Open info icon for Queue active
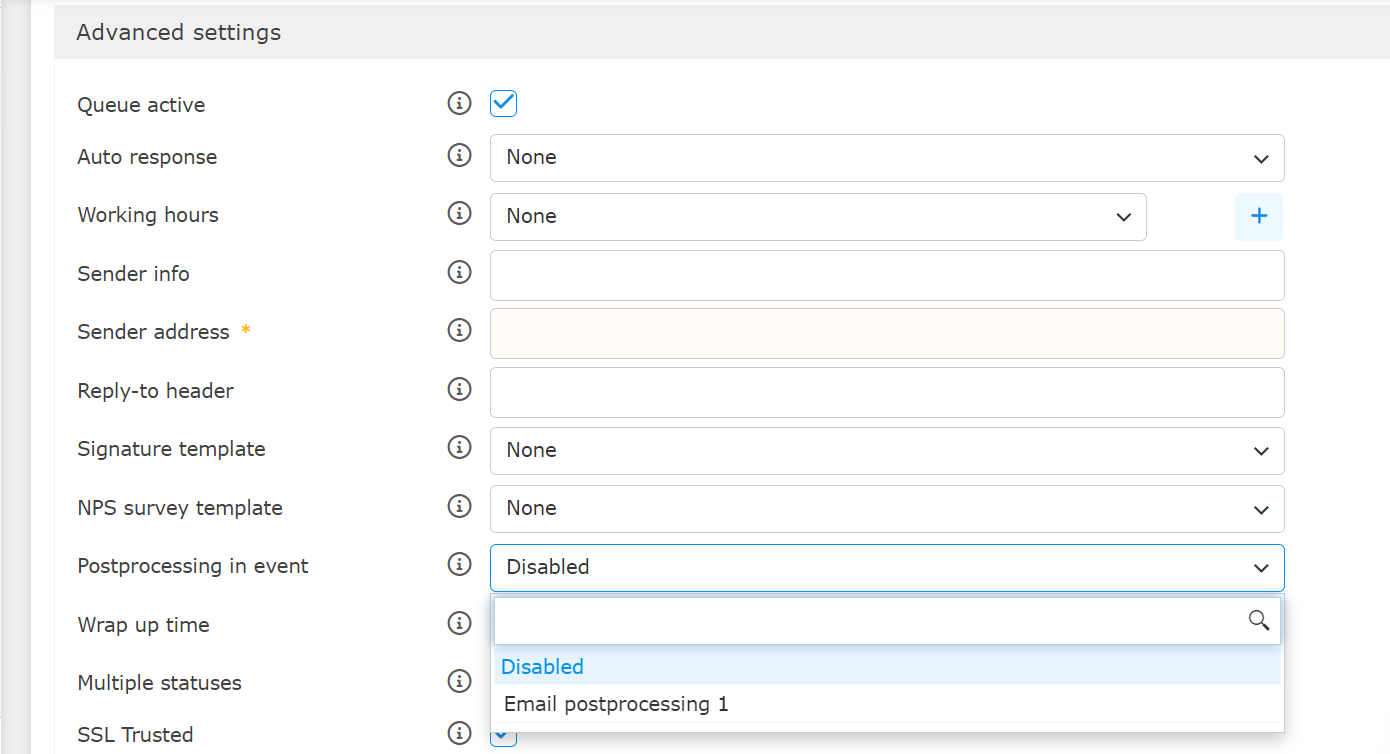Image resolution: width=1390 pixels, height=754 pixels. [x=459, y=103]
